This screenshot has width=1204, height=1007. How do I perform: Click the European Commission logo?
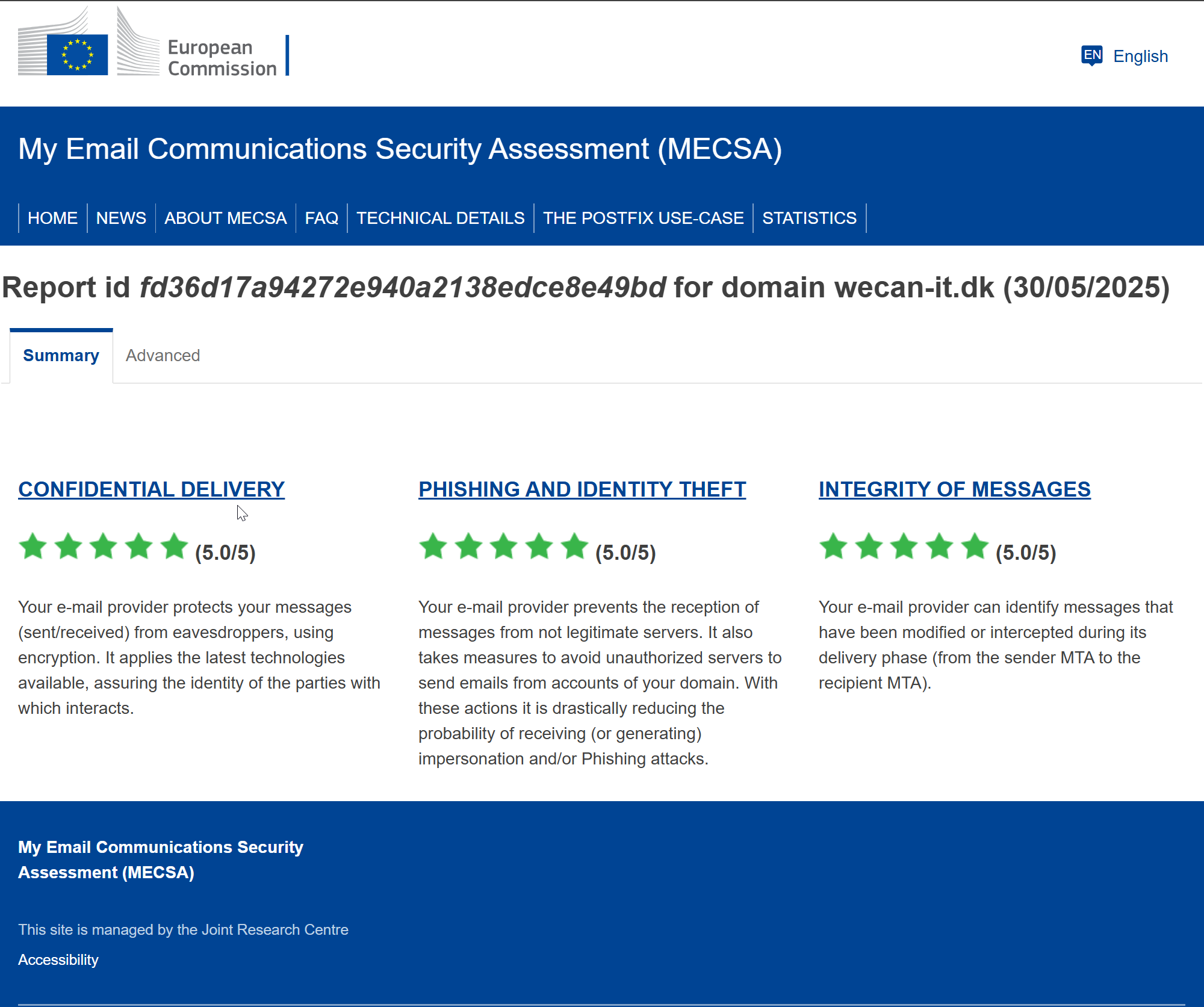[154, 42]
